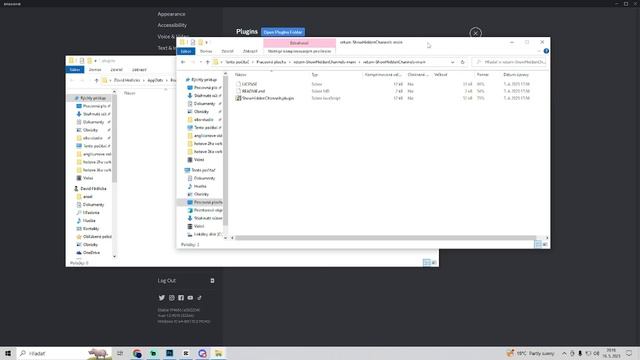Switch front window to large icons view
Viewport: 640px width, 360px height.
coord(545,244)
